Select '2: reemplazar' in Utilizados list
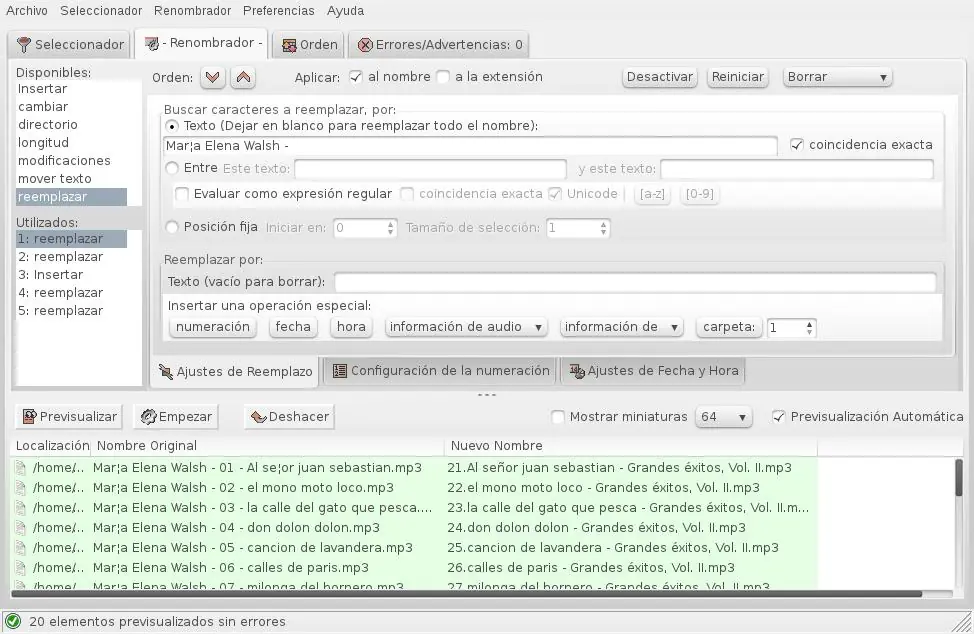 tap(60, 257)
